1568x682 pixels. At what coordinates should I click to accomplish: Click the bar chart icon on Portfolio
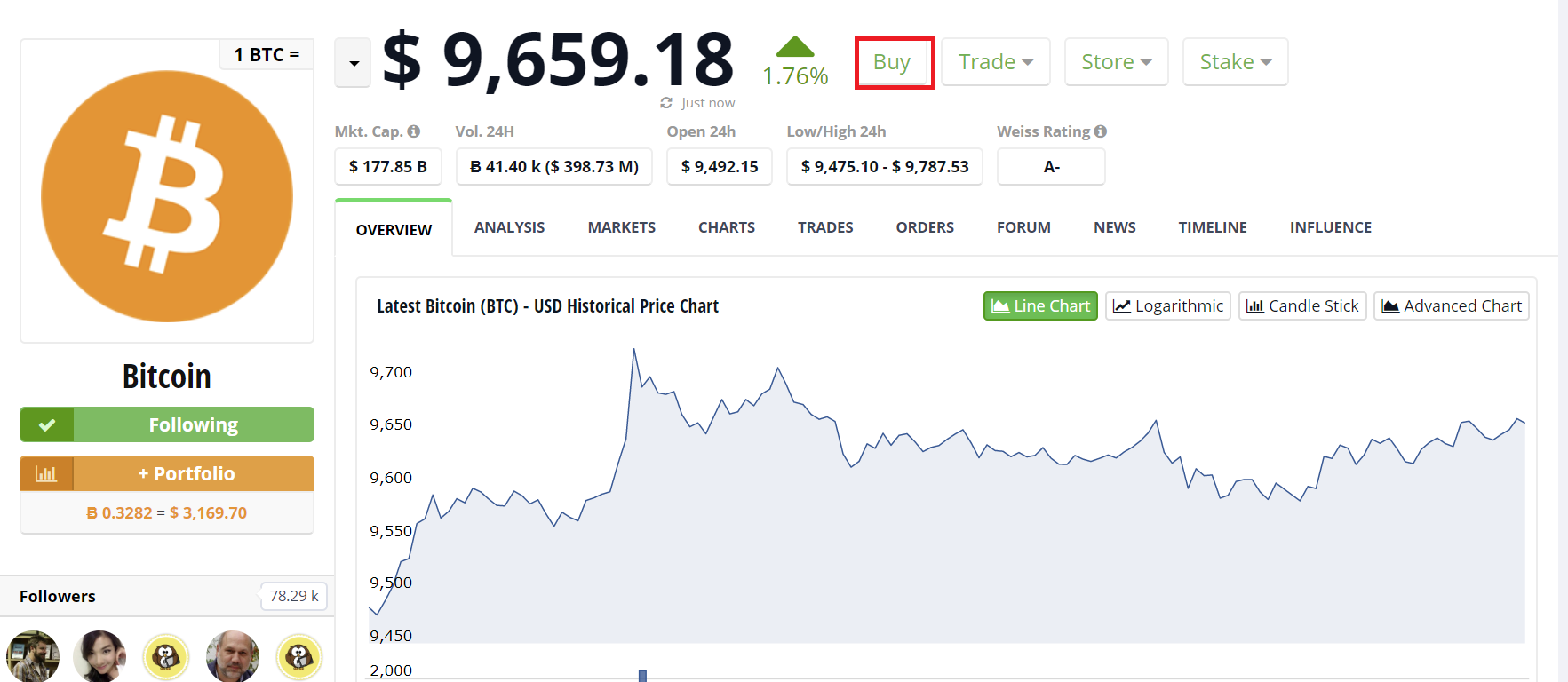pyautogui.click(x=46, y=473)
